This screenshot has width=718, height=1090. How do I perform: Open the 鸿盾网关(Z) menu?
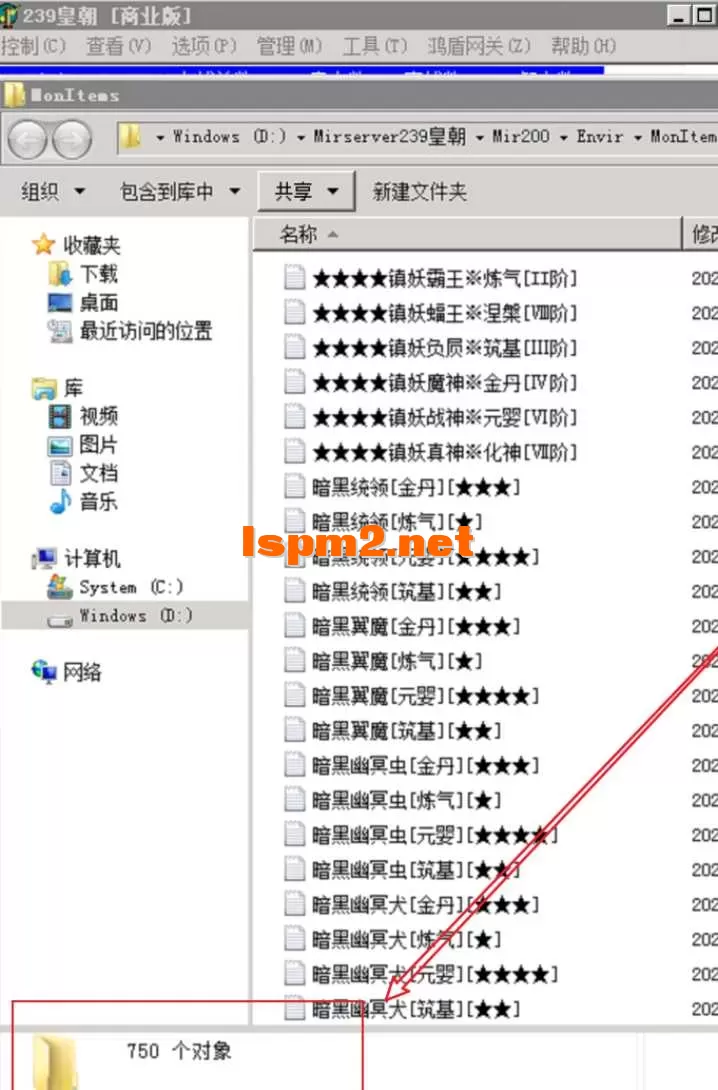point(478,46)
